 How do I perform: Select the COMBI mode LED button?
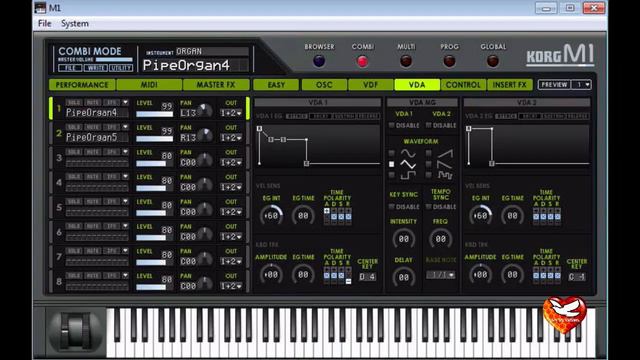[x=362, y=61]
